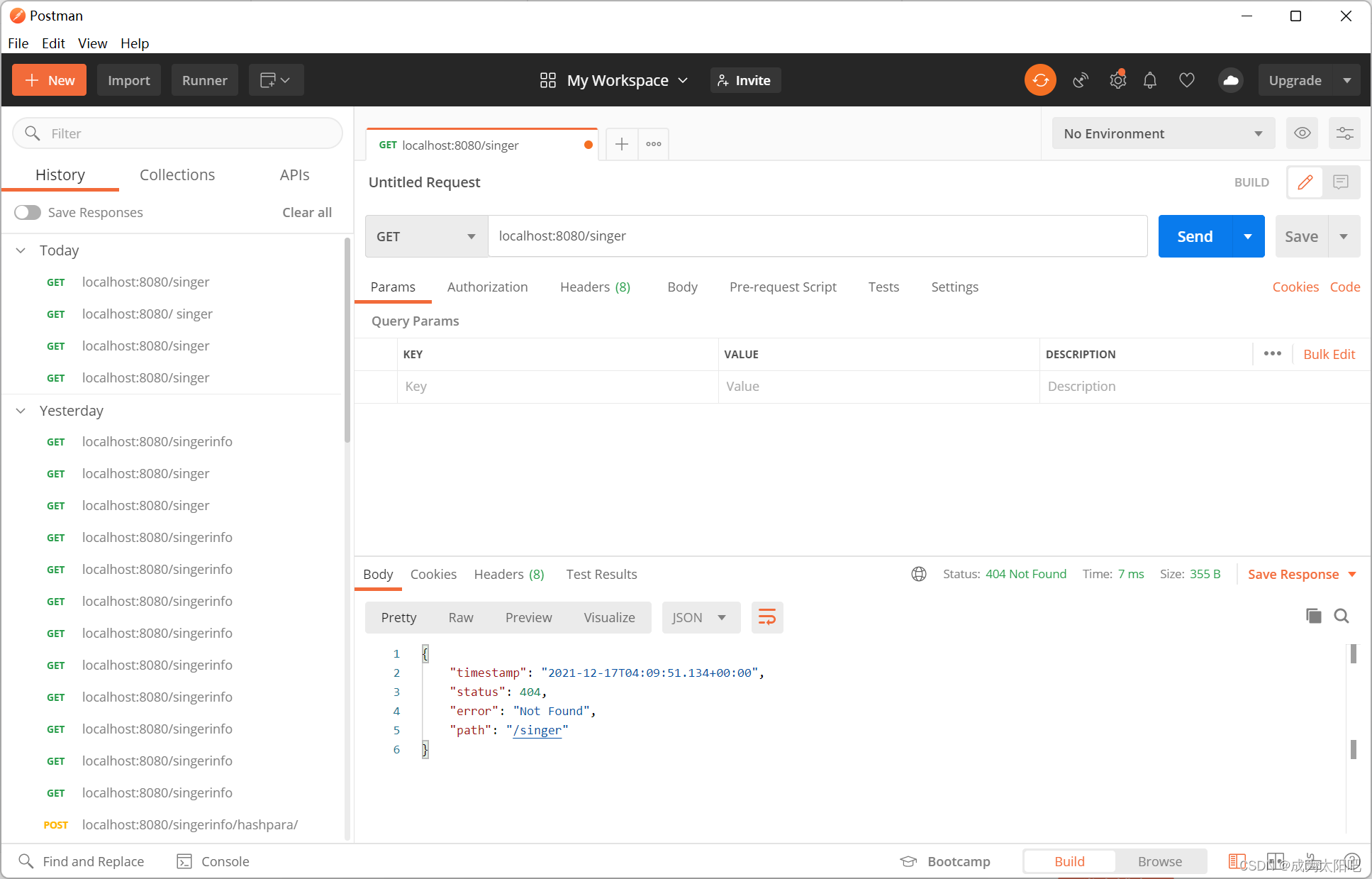Switch to Browse mode at bottom
The width and height of the screenshot is (1372, 879).
(x=1159, y=861)
